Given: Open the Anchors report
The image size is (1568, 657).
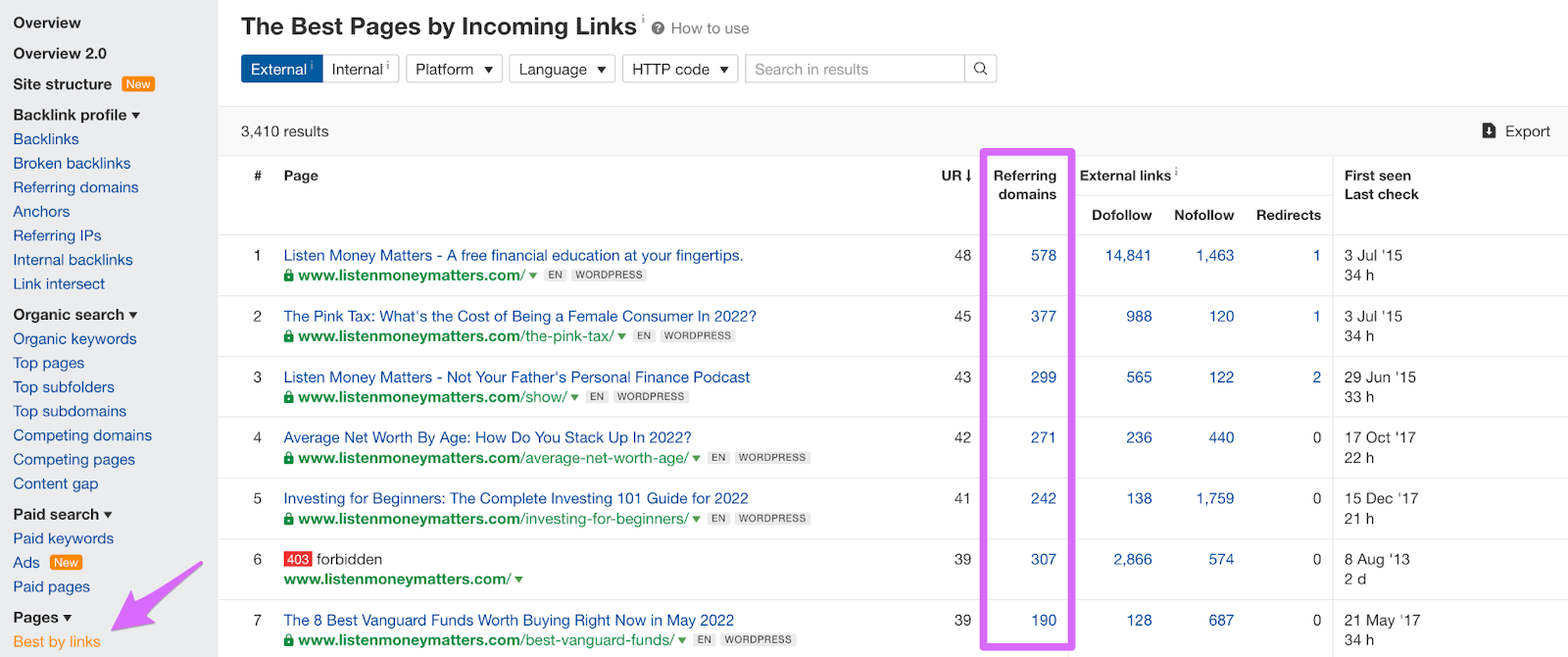Looking at the screenshot, I should [x=41, y=212].
